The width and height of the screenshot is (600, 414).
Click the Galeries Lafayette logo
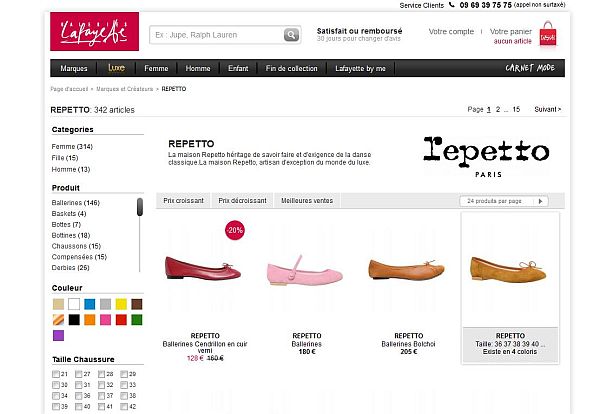[x=95, y=31]
